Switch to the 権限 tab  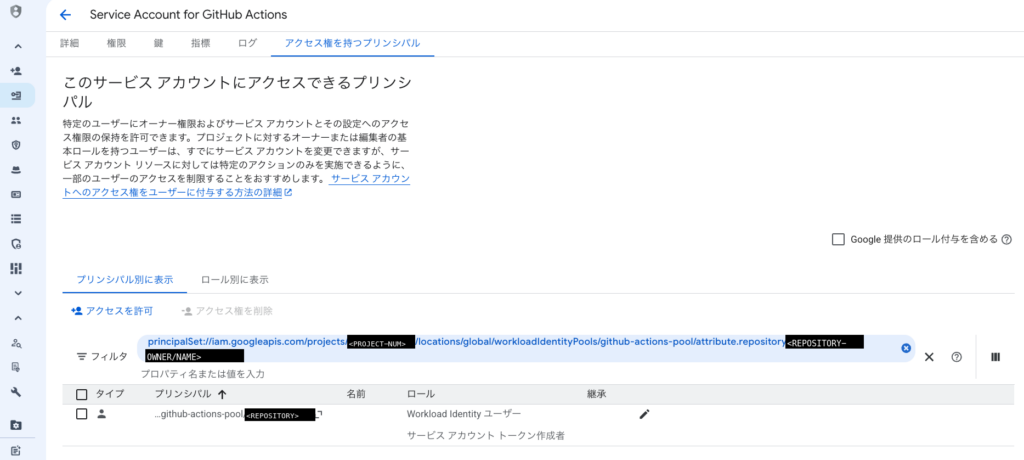[117, 43]
